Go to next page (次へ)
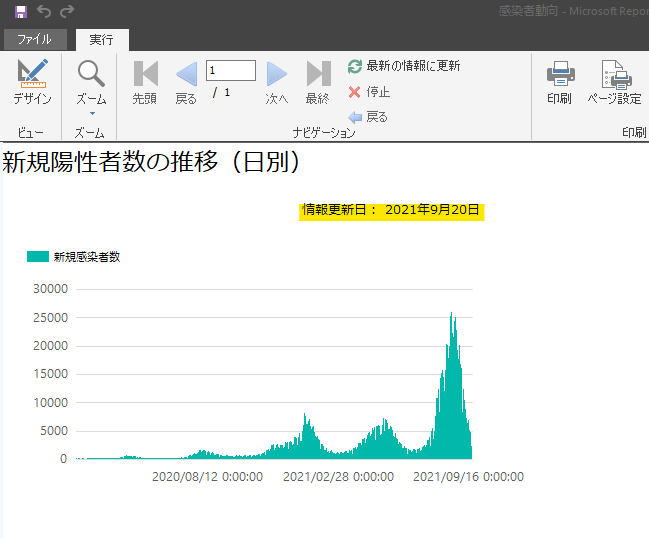649x539 pixels. pos(277,82)
